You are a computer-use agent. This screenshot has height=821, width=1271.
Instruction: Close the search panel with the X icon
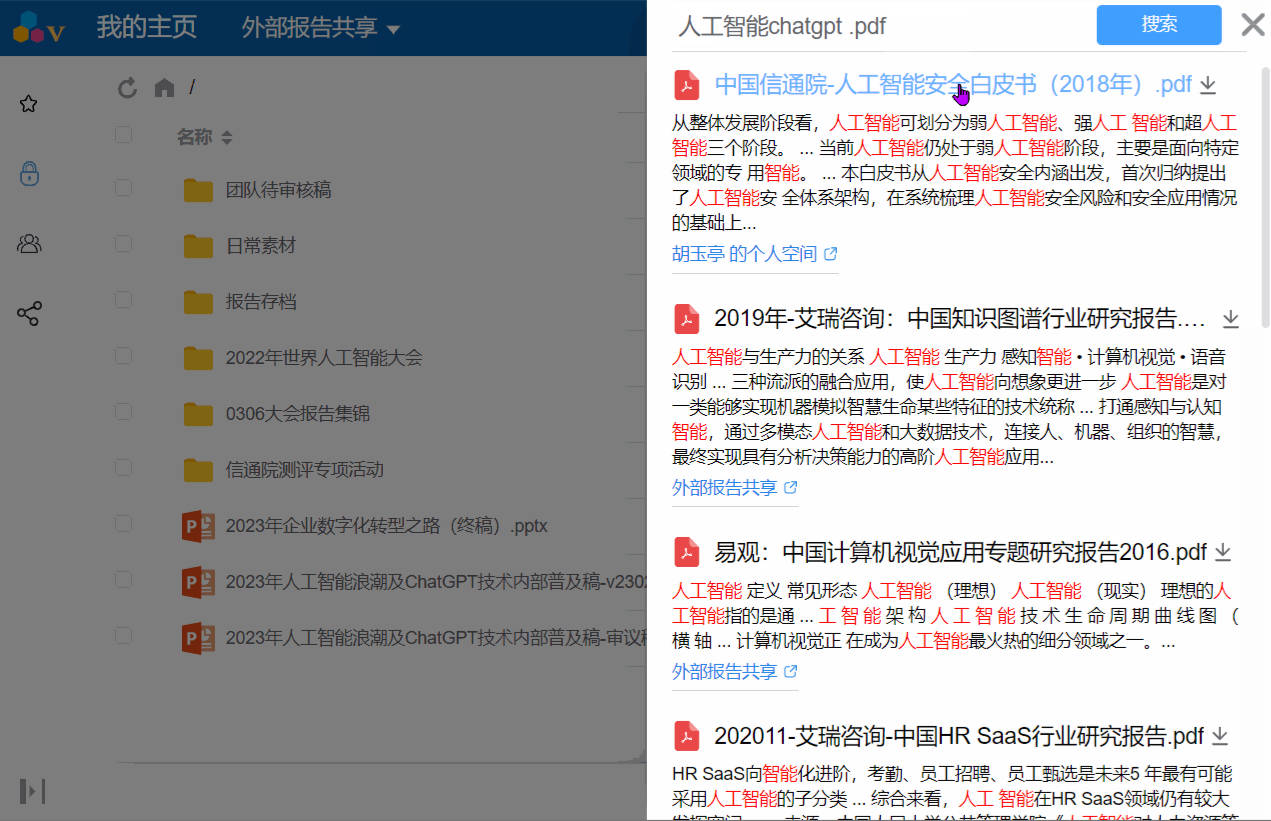pyautogui.click(x=1252, y=25)
